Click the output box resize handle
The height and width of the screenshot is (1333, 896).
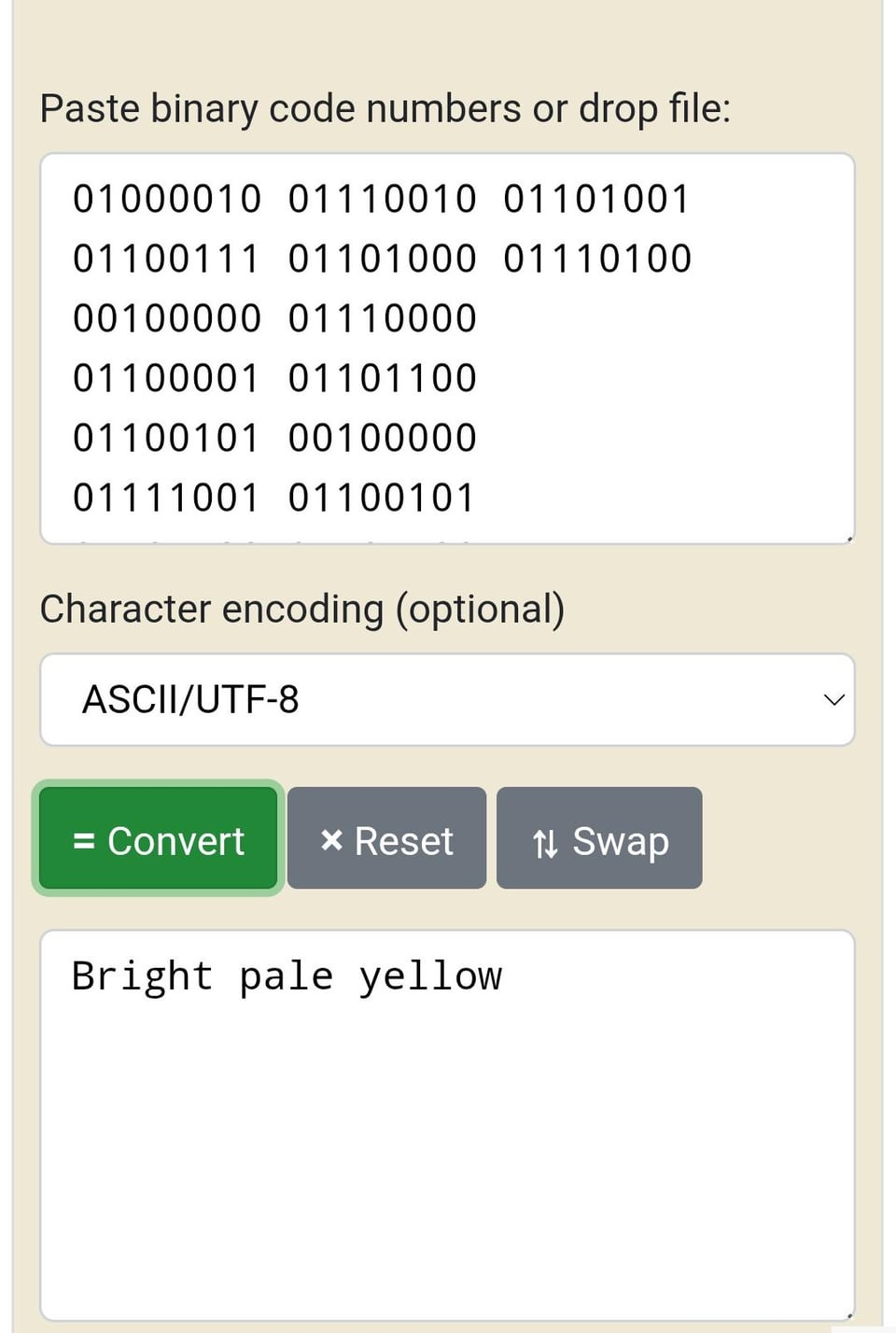click(848, 1315)
